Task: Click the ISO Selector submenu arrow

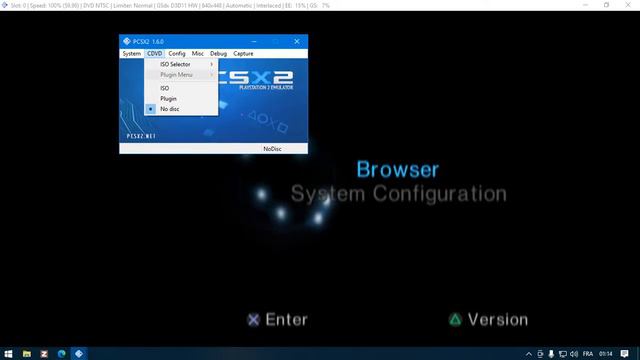Action: pos(211,64)
